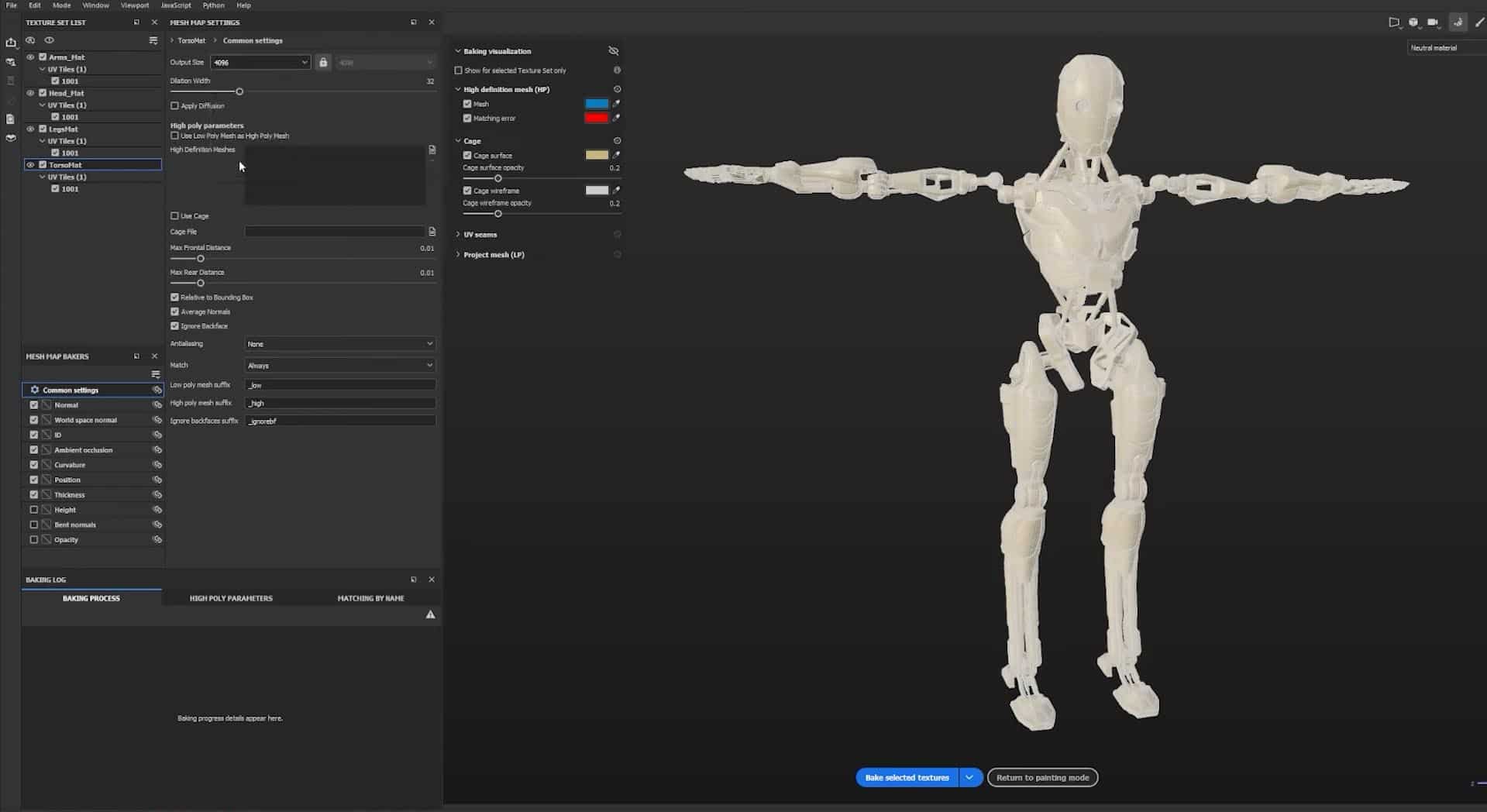
Task: Open the Viewport menu
Action: (134, 5)
